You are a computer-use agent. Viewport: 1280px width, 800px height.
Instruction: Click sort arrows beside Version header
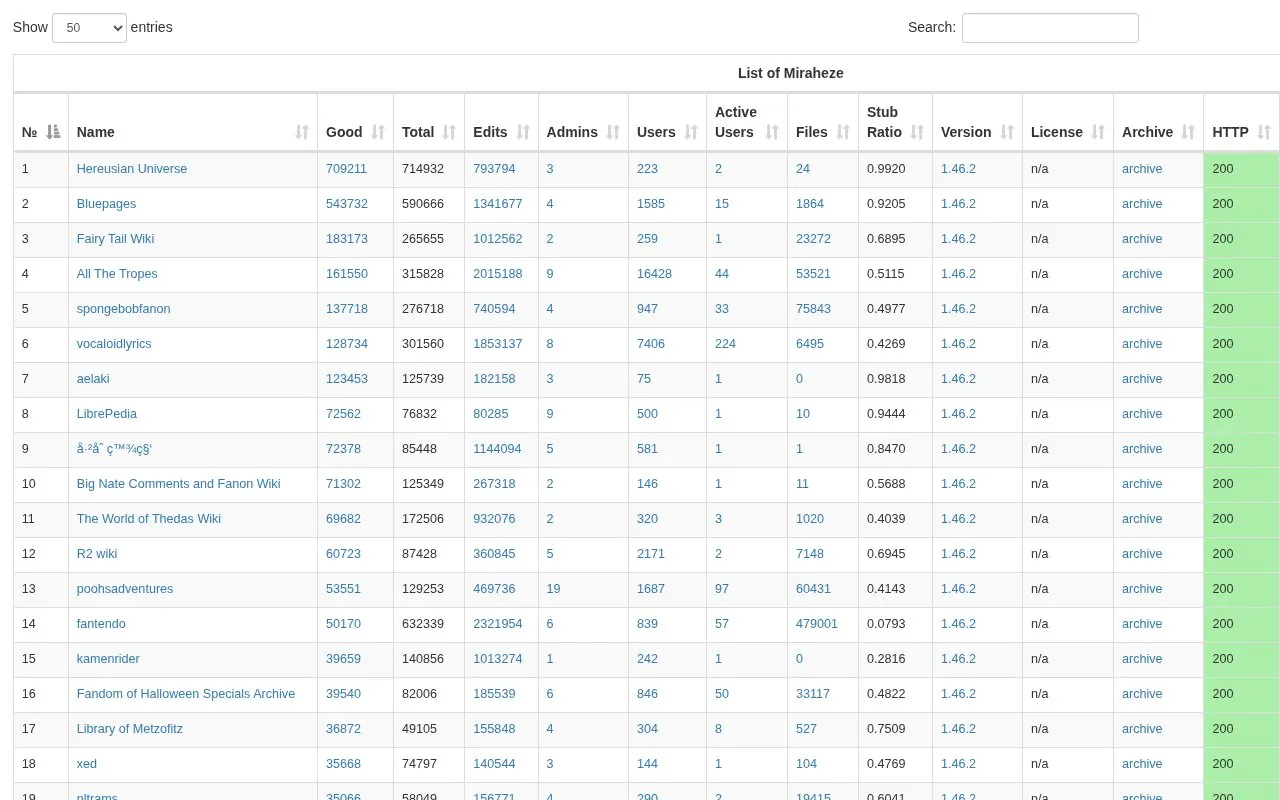pos(1007,132)
